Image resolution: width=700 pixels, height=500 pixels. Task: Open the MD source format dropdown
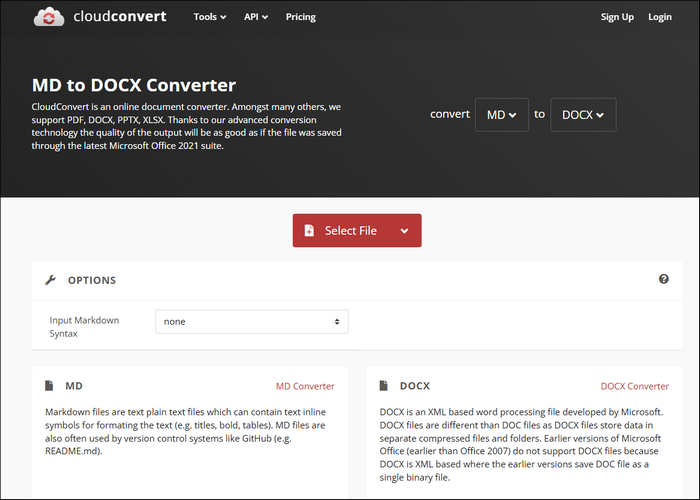tap(502, 115)
